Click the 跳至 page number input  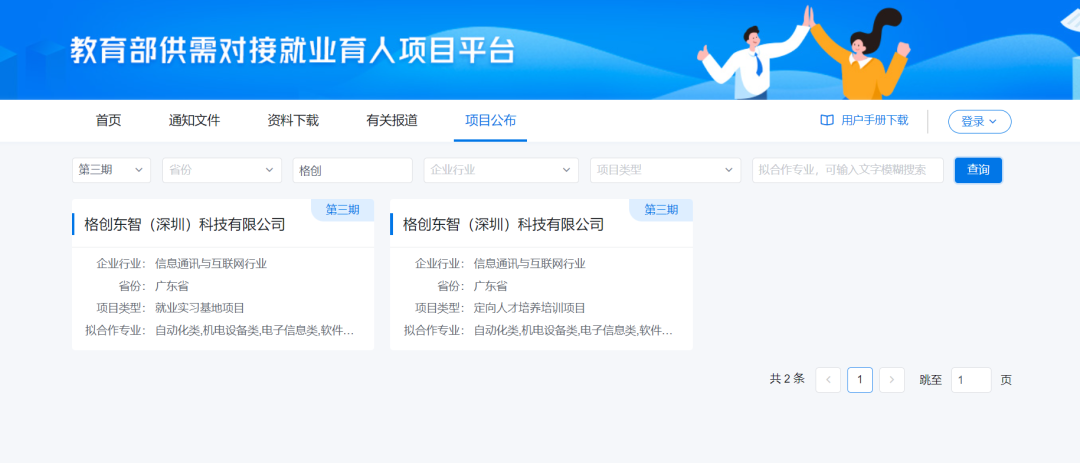(970, 380)
